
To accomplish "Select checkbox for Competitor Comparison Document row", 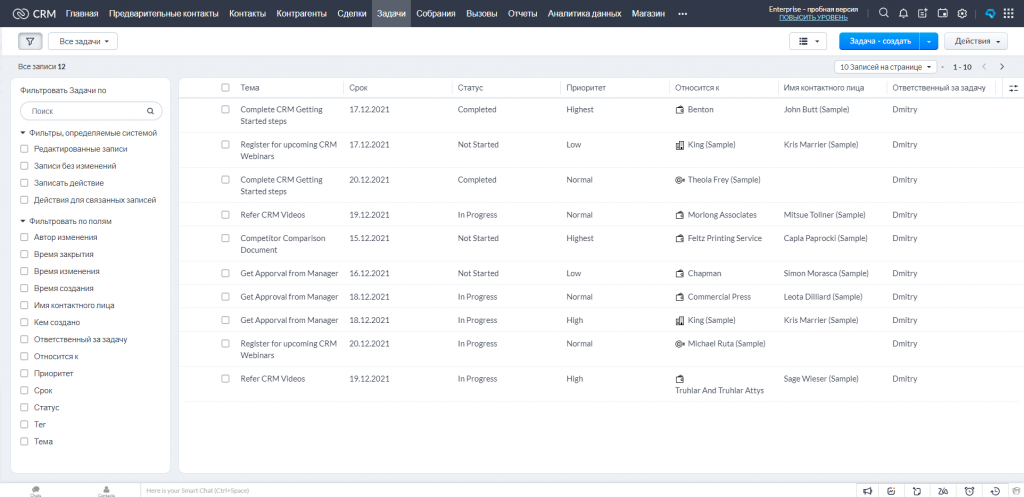I will point(225,238).
